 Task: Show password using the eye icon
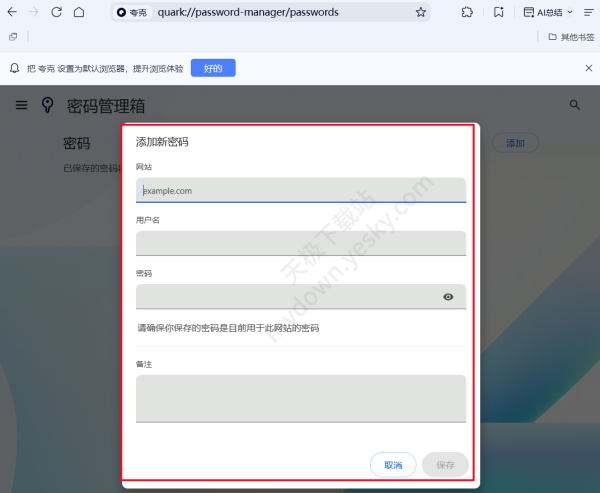(x=448, y=297)
